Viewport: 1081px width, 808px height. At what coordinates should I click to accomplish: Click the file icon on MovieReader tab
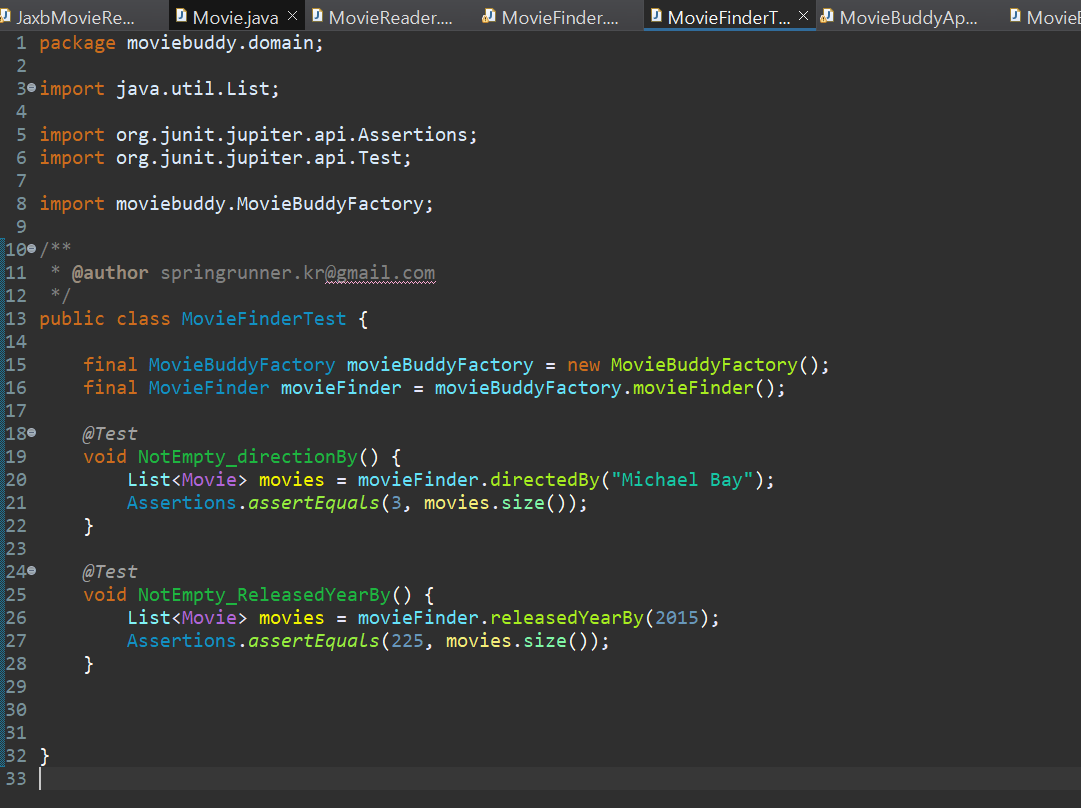318,16
